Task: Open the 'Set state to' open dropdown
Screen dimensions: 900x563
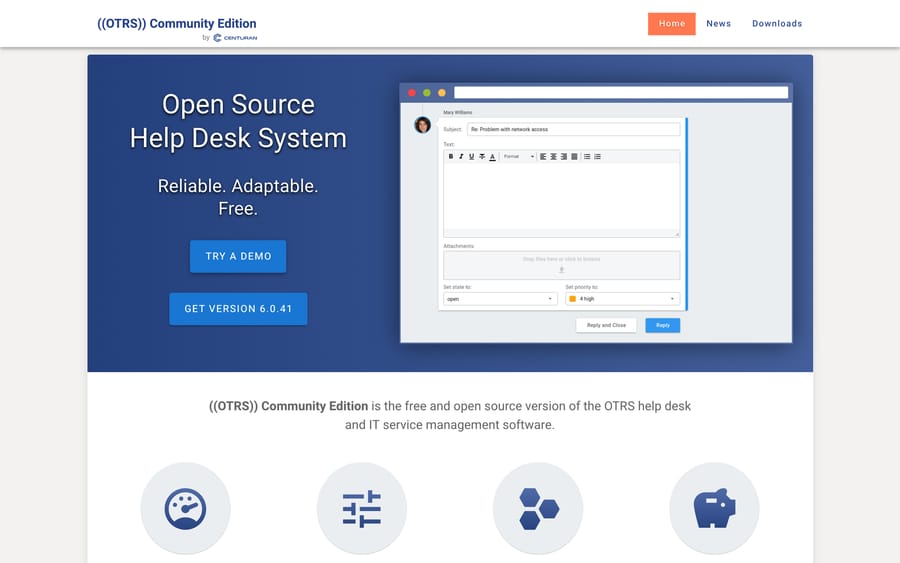Action: [x=500, y=299]
